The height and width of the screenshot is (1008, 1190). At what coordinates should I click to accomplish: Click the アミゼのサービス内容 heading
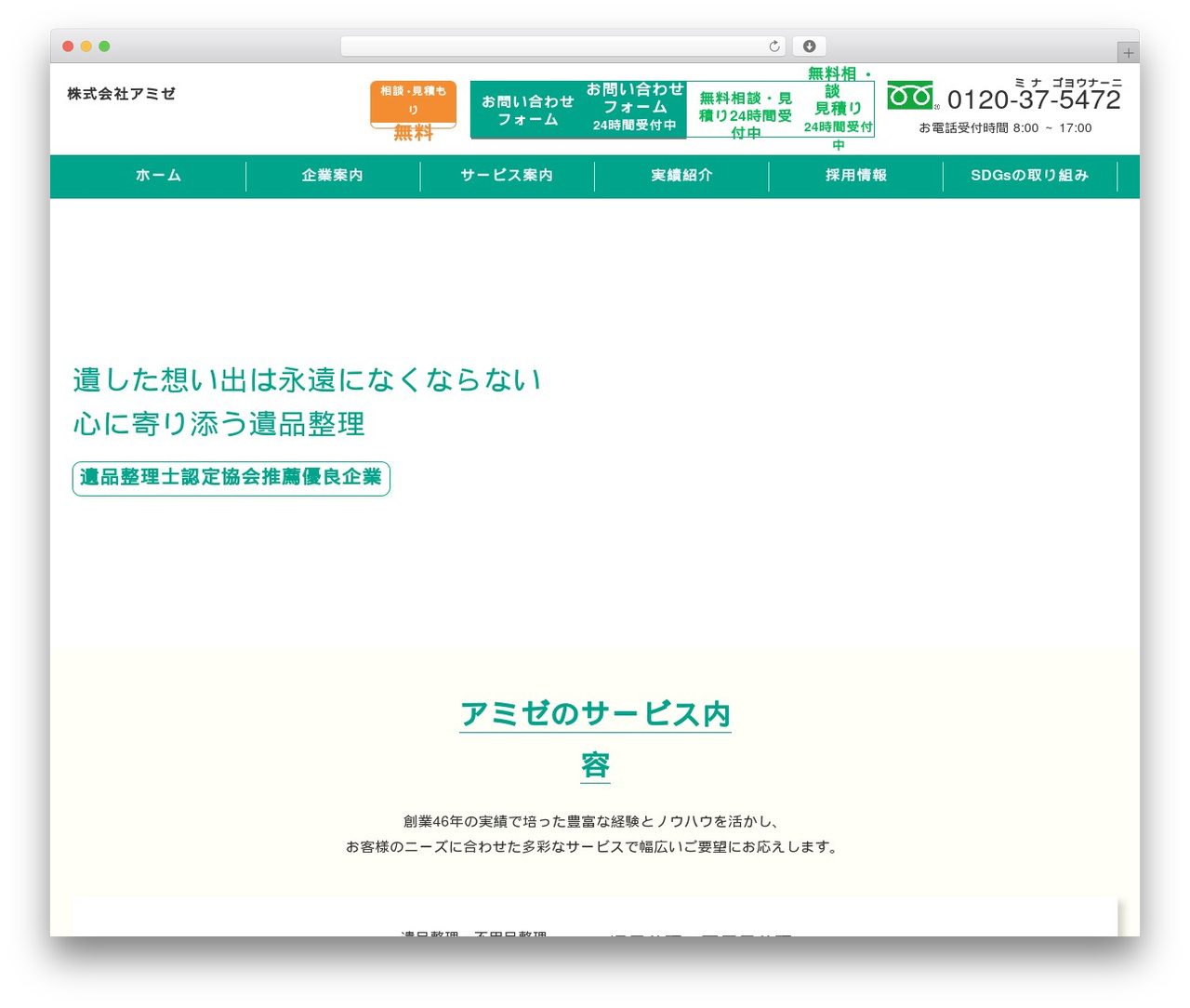(x=595, y=739)
